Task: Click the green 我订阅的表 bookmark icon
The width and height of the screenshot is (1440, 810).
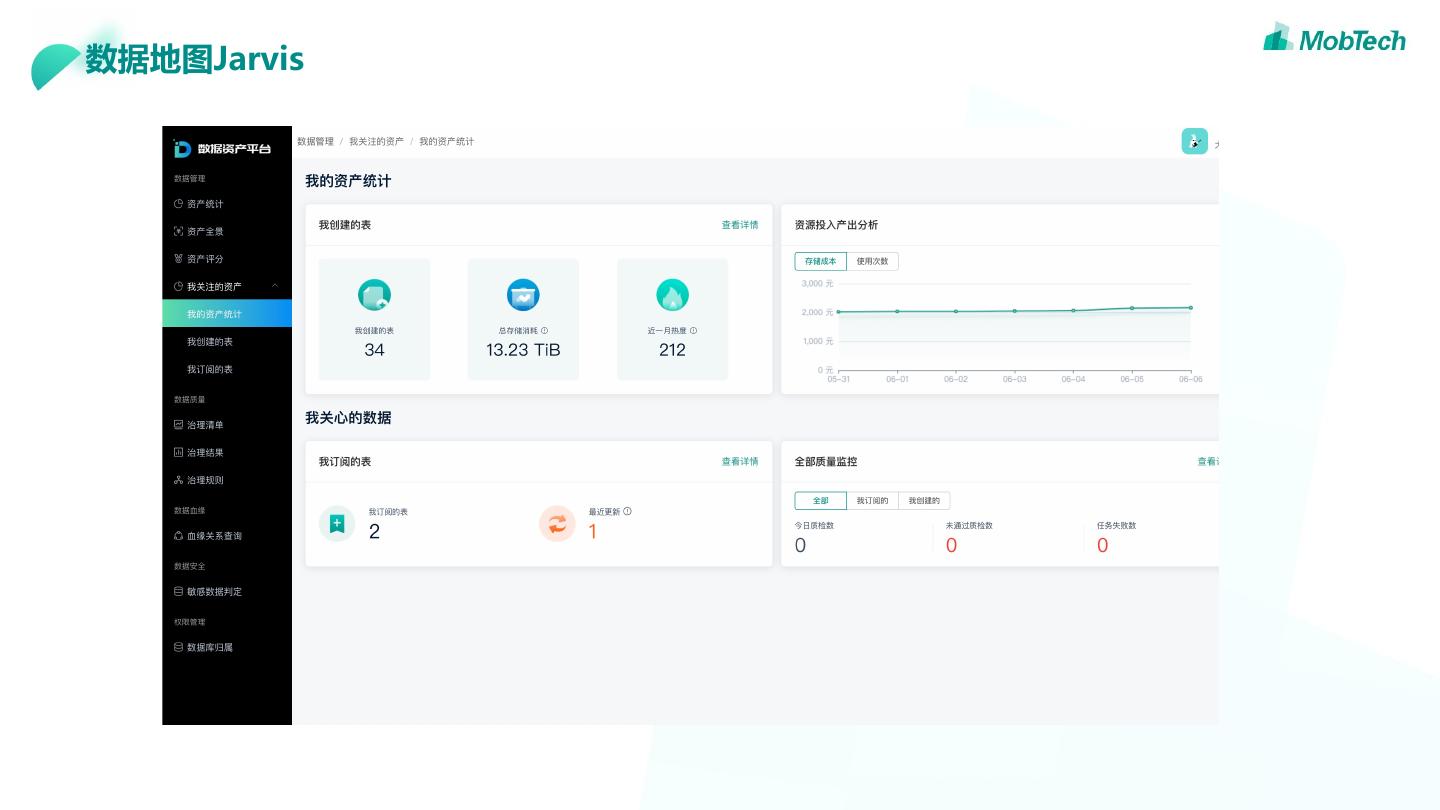Action: point(337,524)
